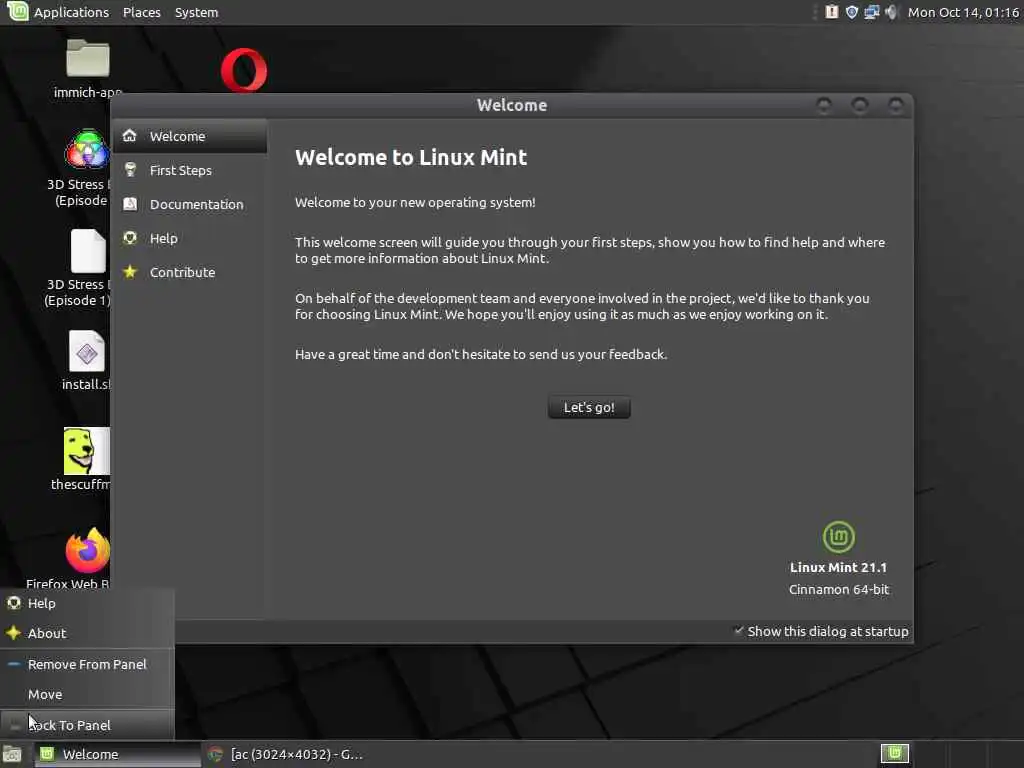
Task: Launch the Opera browser desktop icon
Action: click(x=244, y=70)
